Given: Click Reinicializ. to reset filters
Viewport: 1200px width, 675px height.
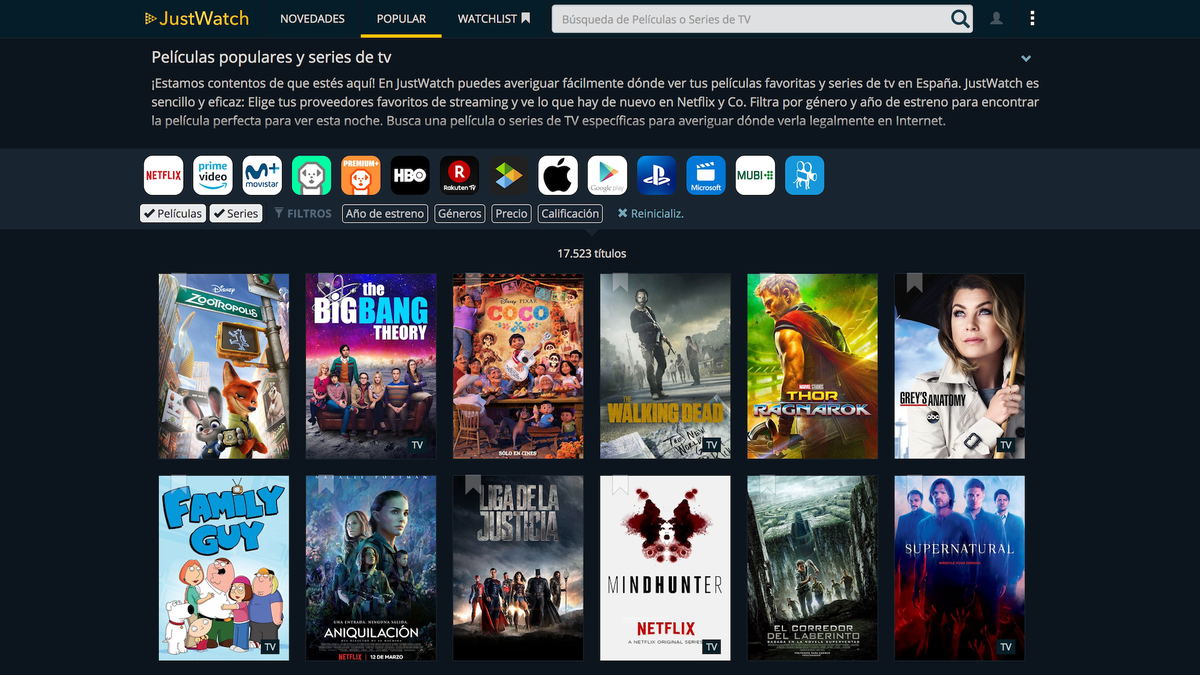Looking at the screenshot, I should pos(651,213).
